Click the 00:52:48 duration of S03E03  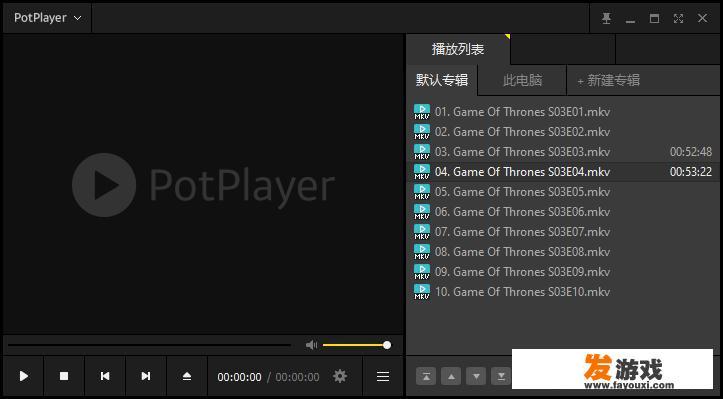coord(691,152)
